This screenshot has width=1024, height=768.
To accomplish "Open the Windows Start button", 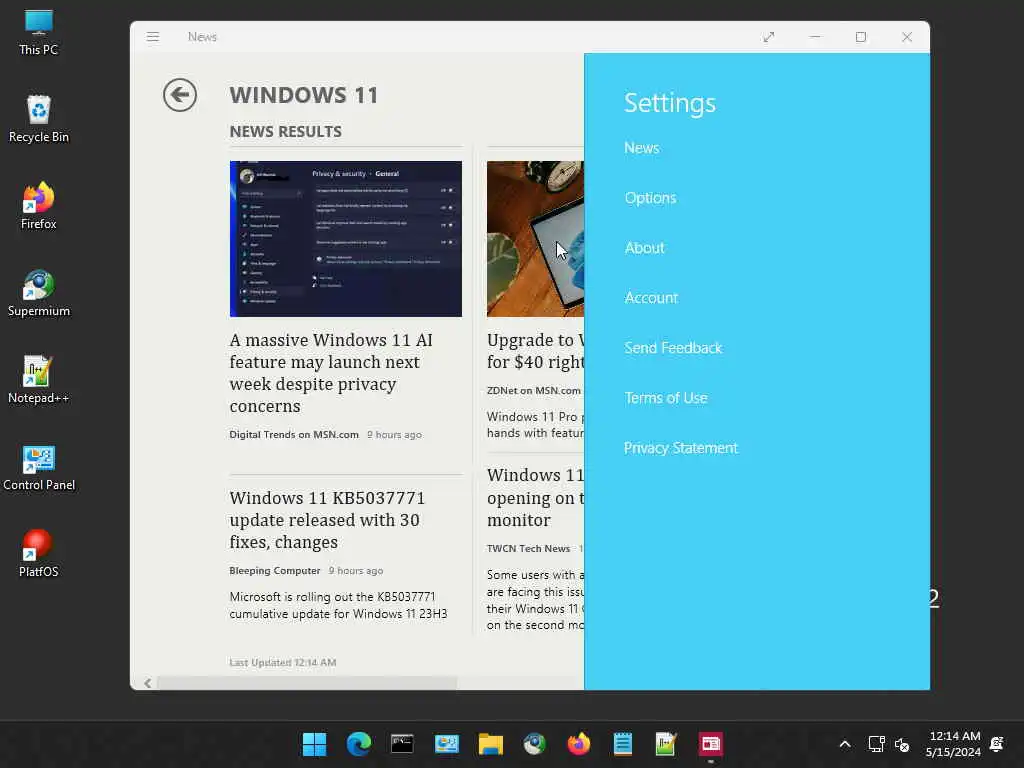I will click(314, 744).
